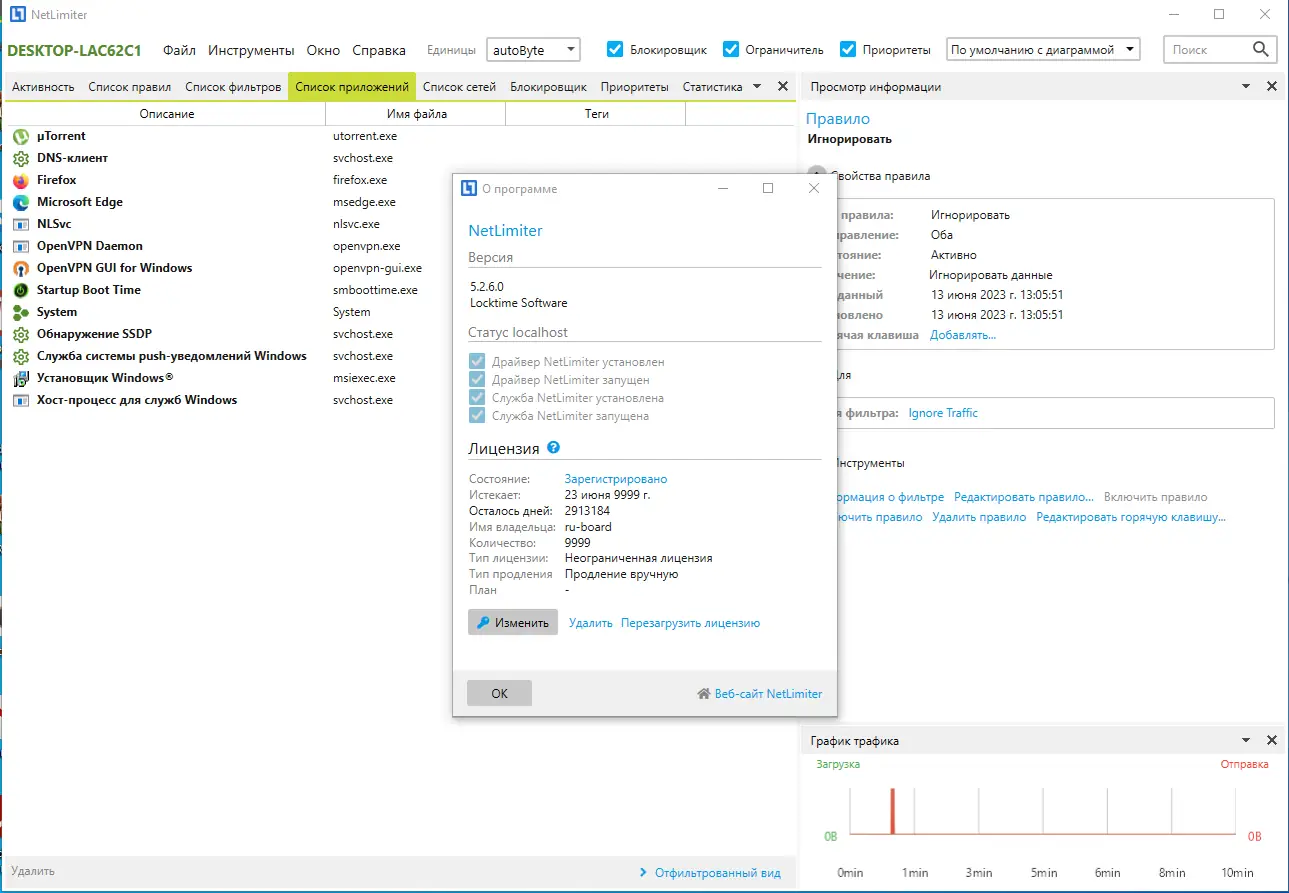1289x893 pixels.
Task: Select the OpenVPN GUI for Windows icon
Action: [x=20, y=268]
